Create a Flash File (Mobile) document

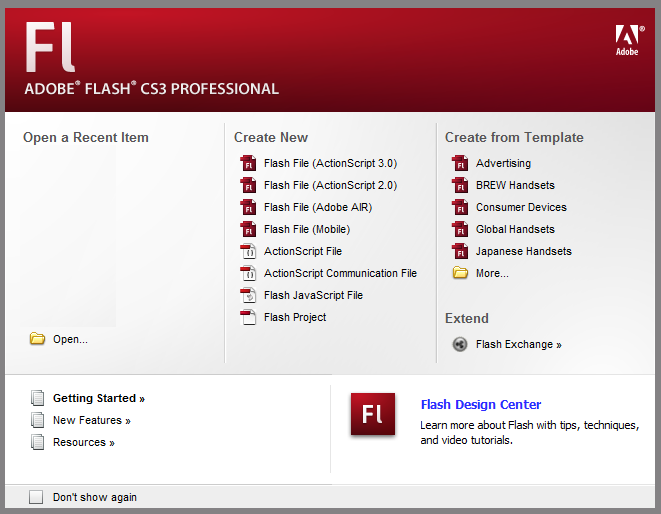[307, 229]
